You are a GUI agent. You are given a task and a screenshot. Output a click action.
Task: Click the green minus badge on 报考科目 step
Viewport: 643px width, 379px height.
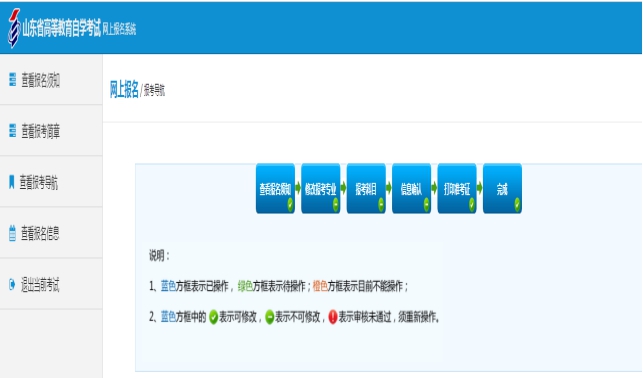click(381, 204)
